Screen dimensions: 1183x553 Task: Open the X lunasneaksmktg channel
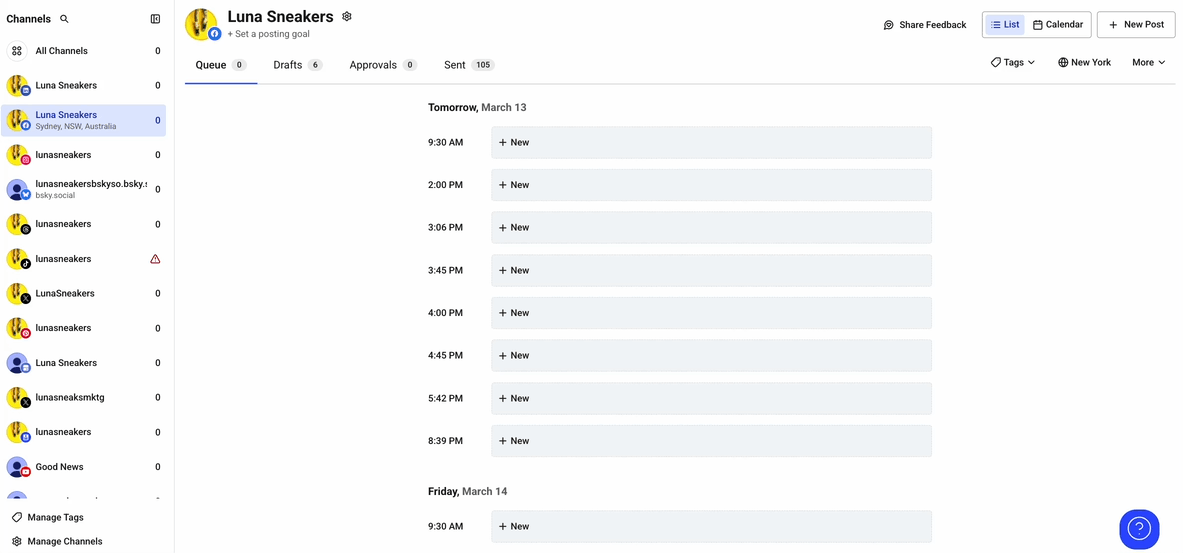pyautogui.click(x=83, y=398)
